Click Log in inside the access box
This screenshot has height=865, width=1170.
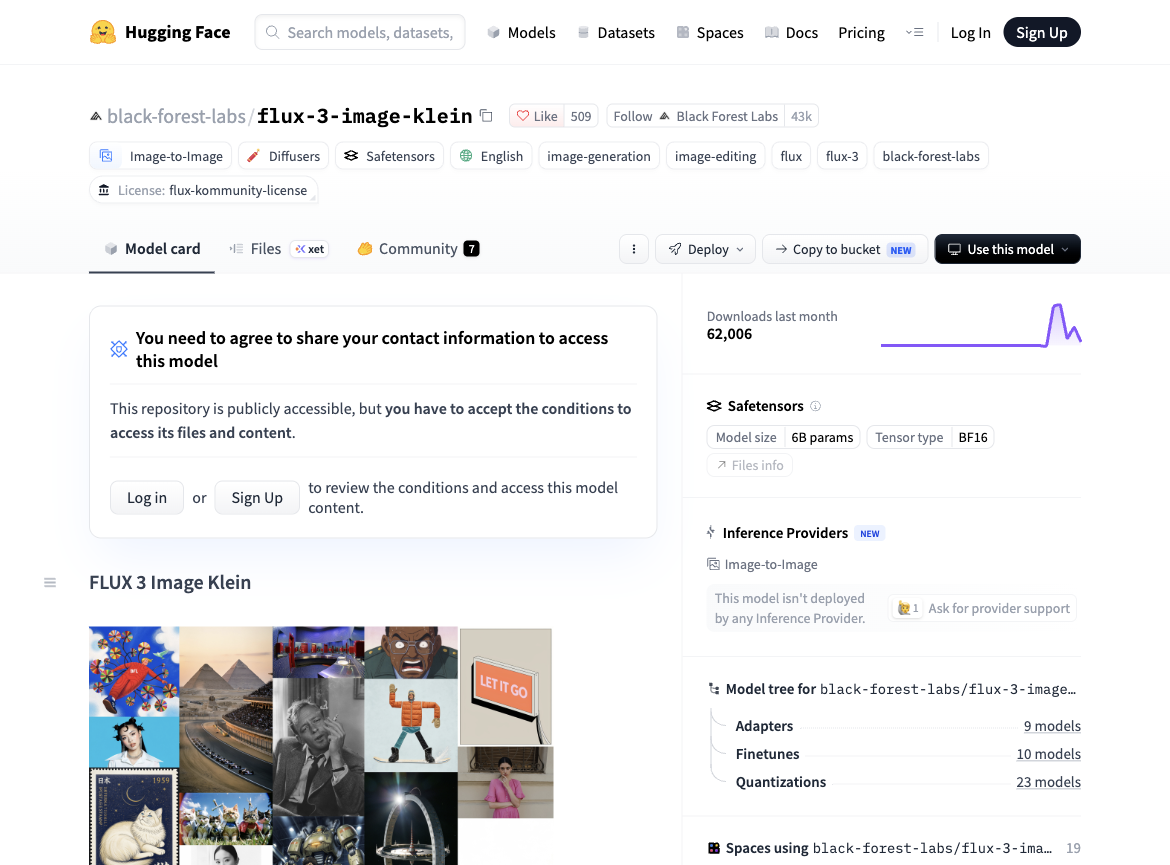[147, 498]
